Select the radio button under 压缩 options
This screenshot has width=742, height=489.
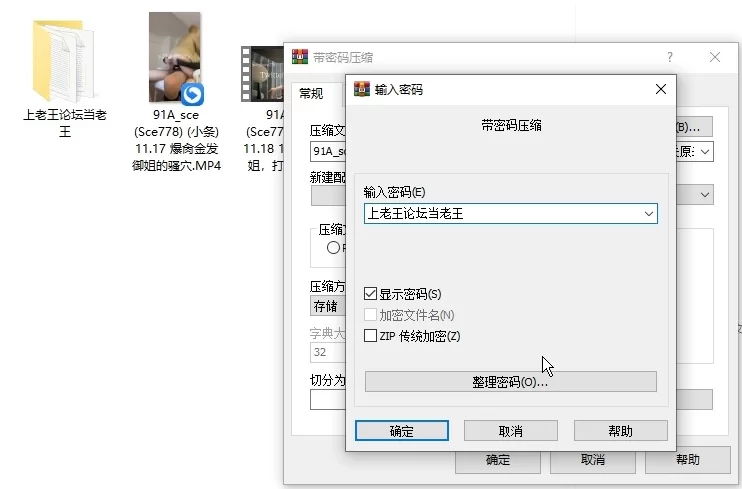click(333, 248)
